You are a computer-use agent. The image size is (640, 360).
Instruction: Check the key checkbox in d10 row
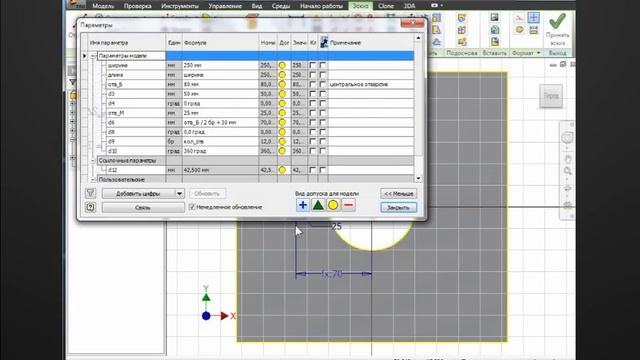pyautogui.click(x=313, y=151)
